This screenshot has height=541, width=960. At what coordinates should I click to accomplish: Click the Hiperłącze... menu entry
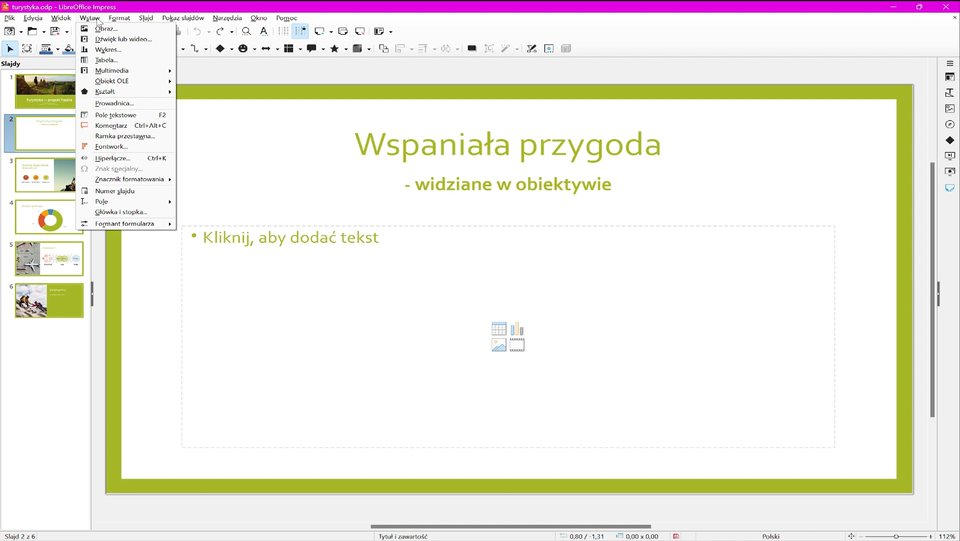(112, 158)
